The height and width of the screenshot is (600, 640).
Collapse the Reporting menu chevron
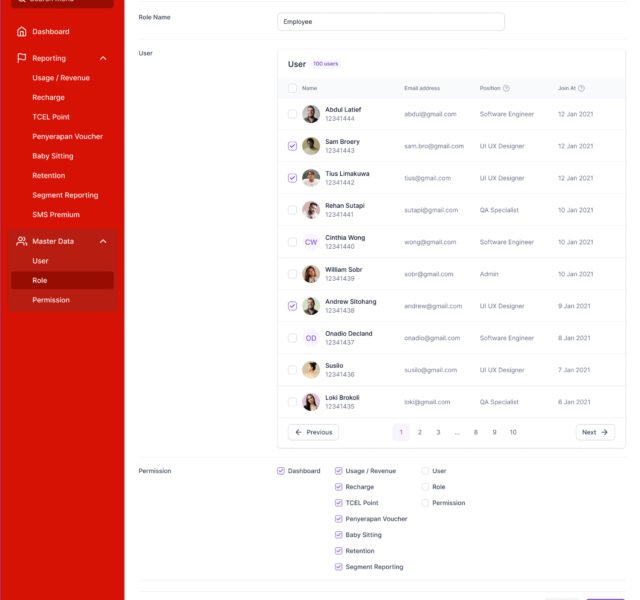[x=103, y=58]
